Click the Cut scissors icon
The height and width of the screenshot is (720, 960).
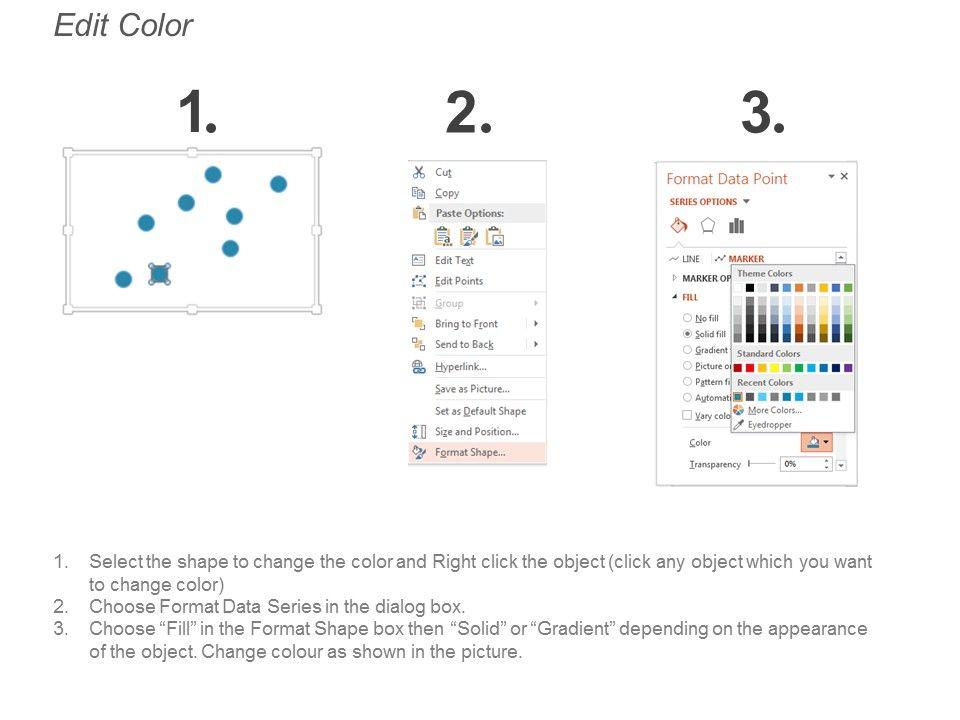click(419, 172)
